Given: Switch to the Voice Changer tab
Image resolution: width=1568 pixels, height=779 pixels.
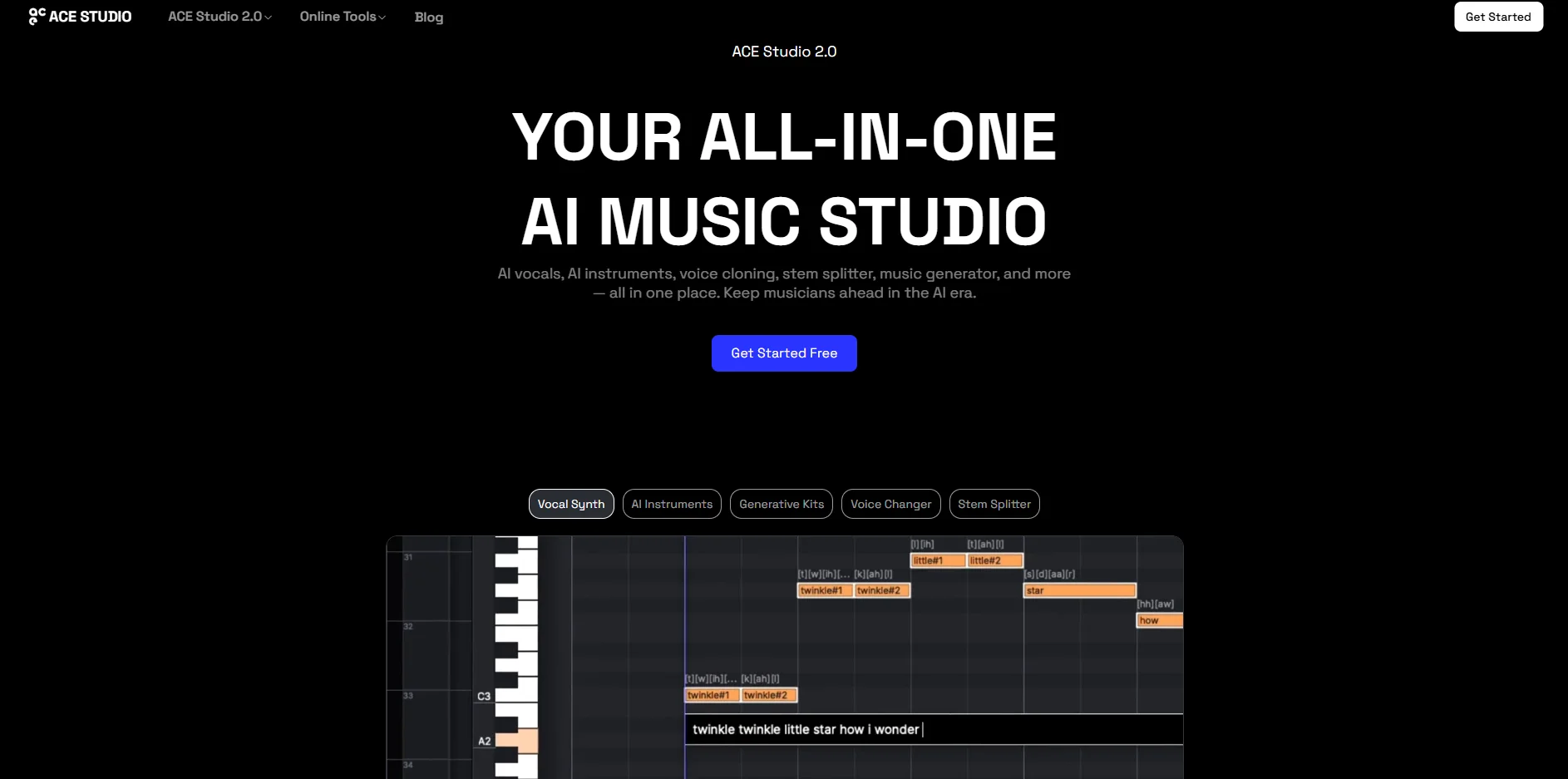Looking at the screenshot, I should (x=890, y=504).
